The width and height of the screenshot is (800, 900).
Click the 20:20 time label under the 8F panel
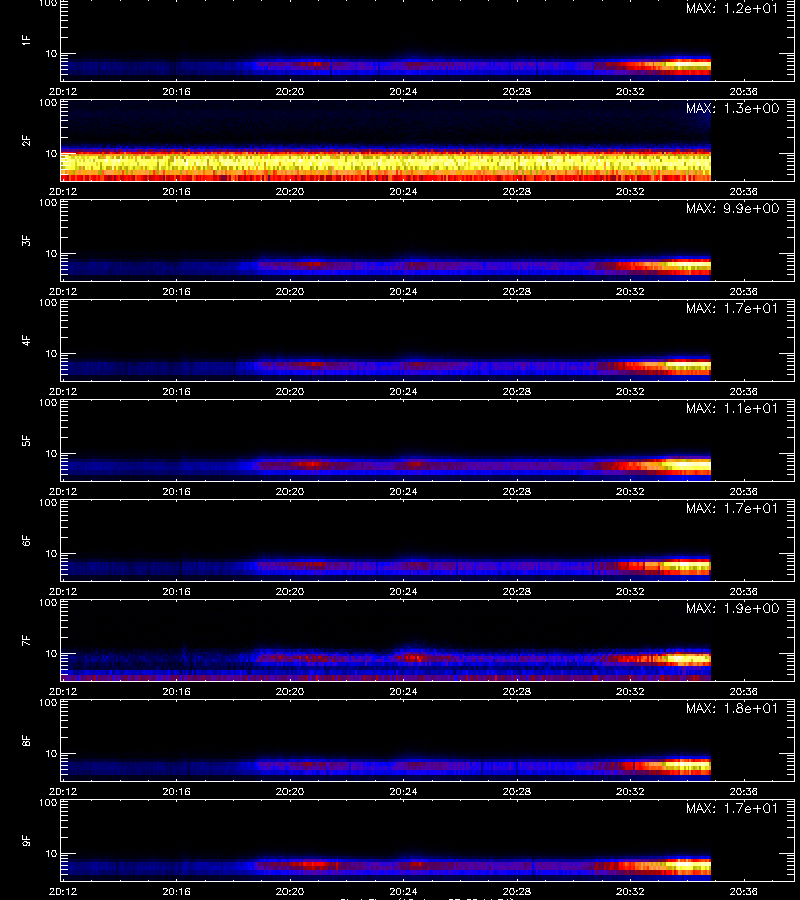pos(290,791)
